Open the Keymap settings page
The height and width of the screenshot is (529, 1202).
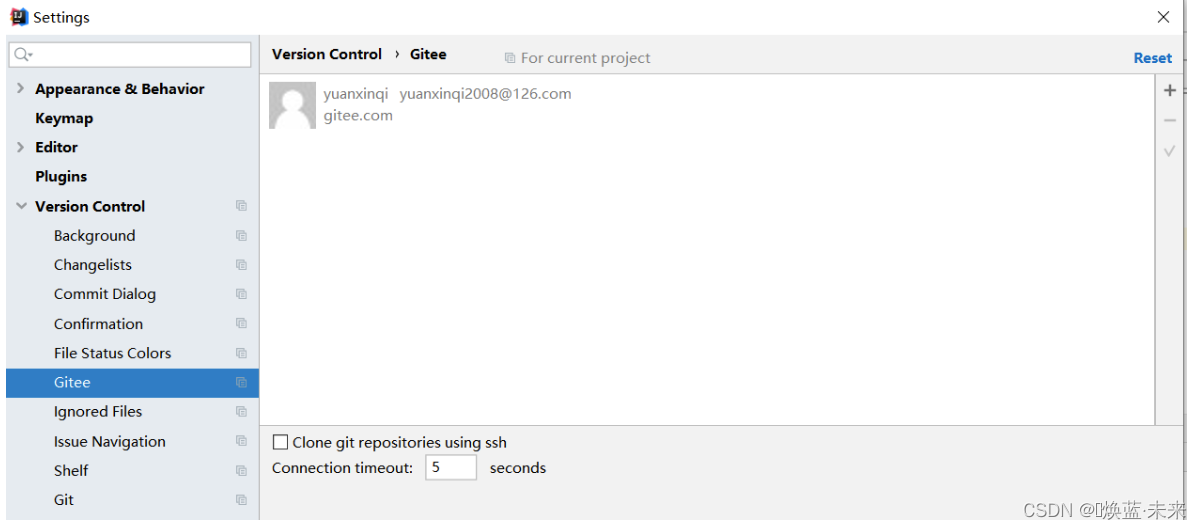[64, 118]
